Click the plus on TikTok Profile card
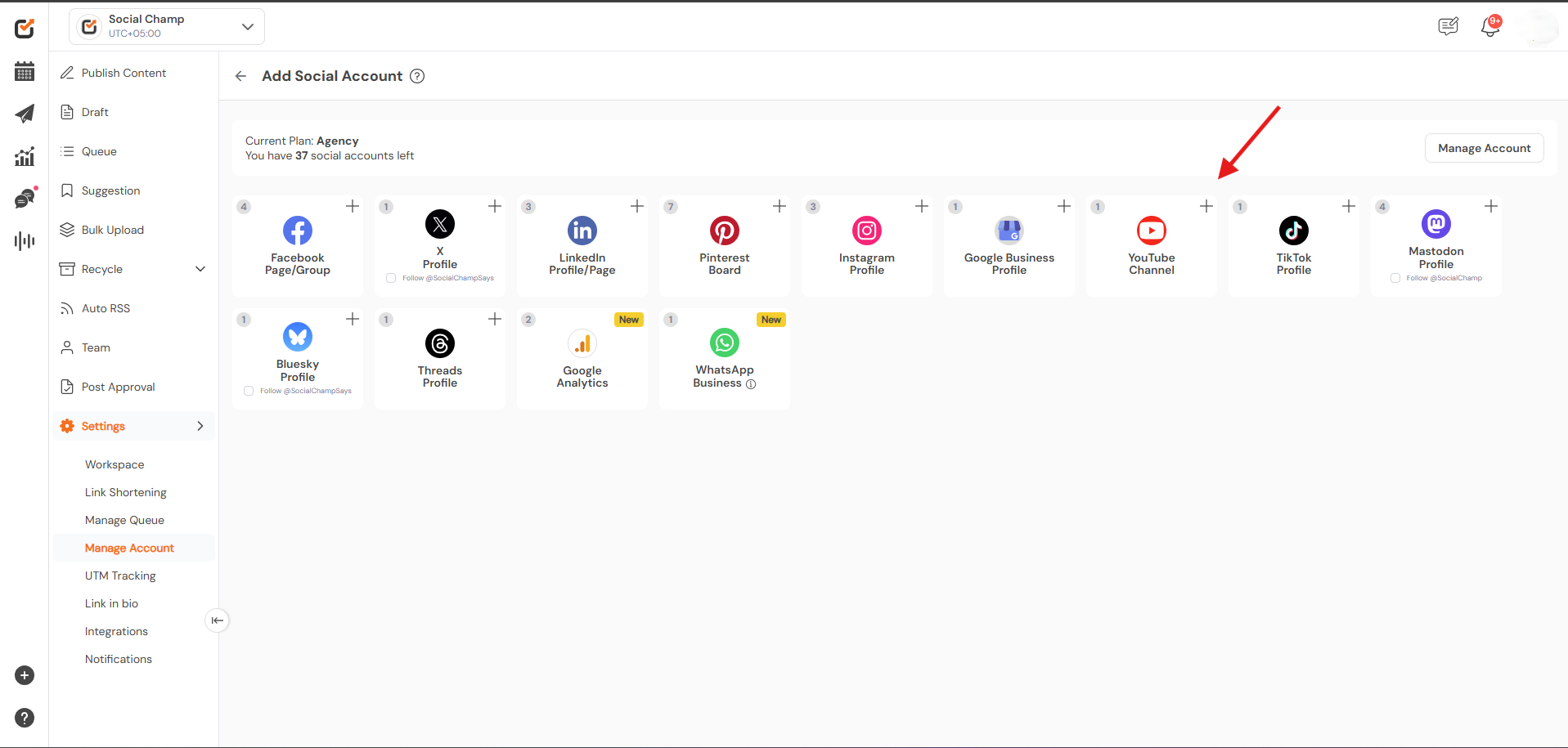 click(x=1349, y=206)
